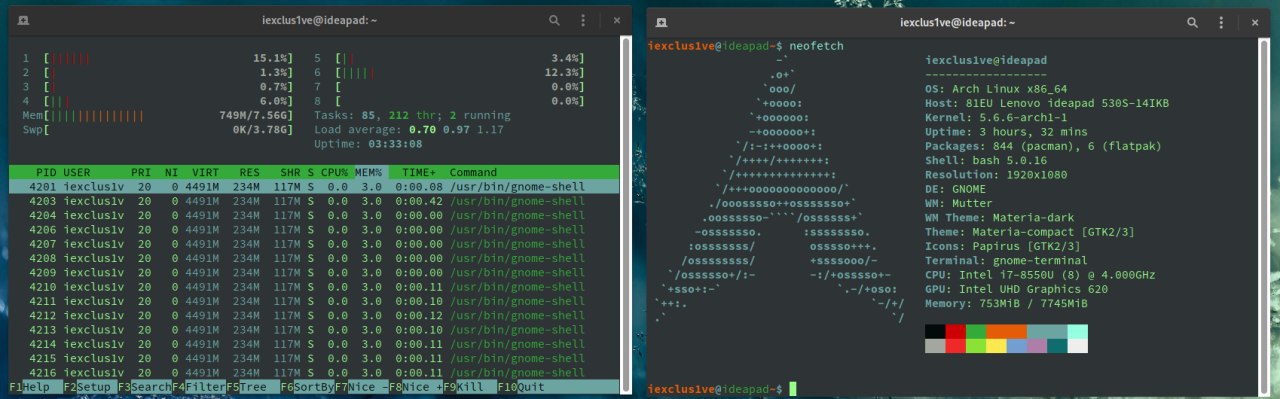Image resolution: width=1280 pixels, height=399 pixels.
Task: Switch to F5 Tree view in htop
Action: tap(252, 387)
